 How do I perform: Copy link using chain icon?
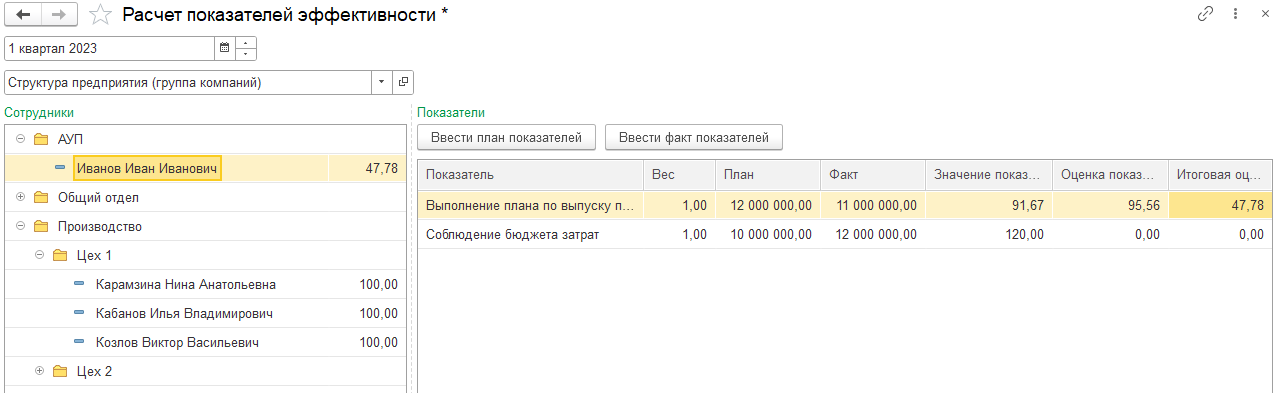tap(1205, 15)
